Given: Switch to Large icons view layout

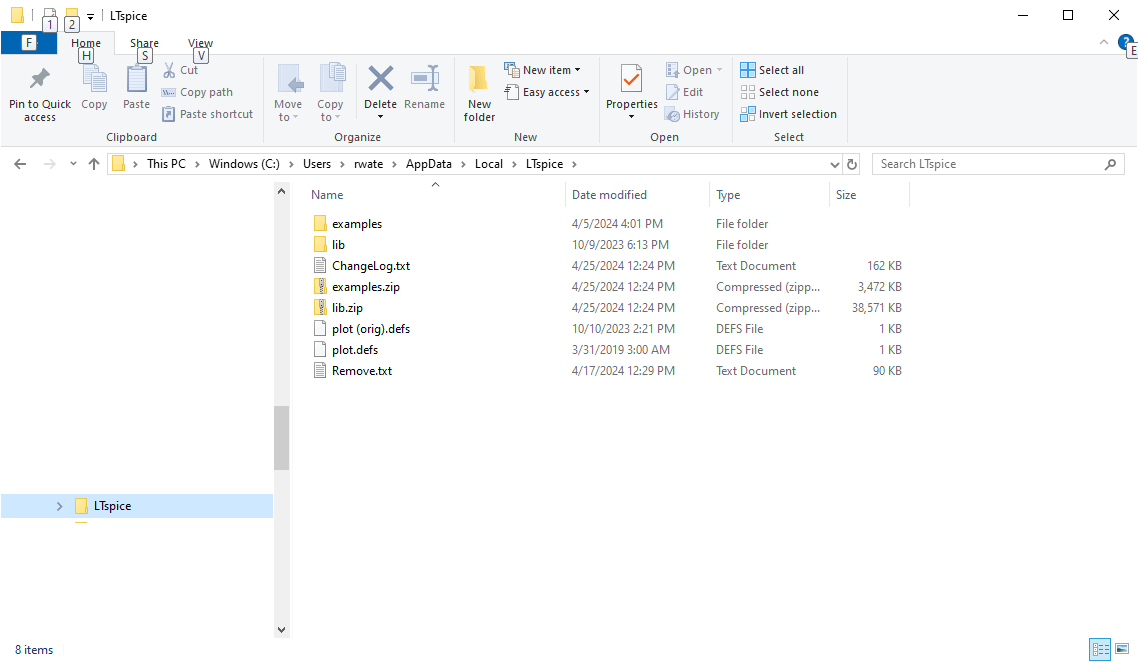Looking at the screenshot, I should coord(1122,649).
